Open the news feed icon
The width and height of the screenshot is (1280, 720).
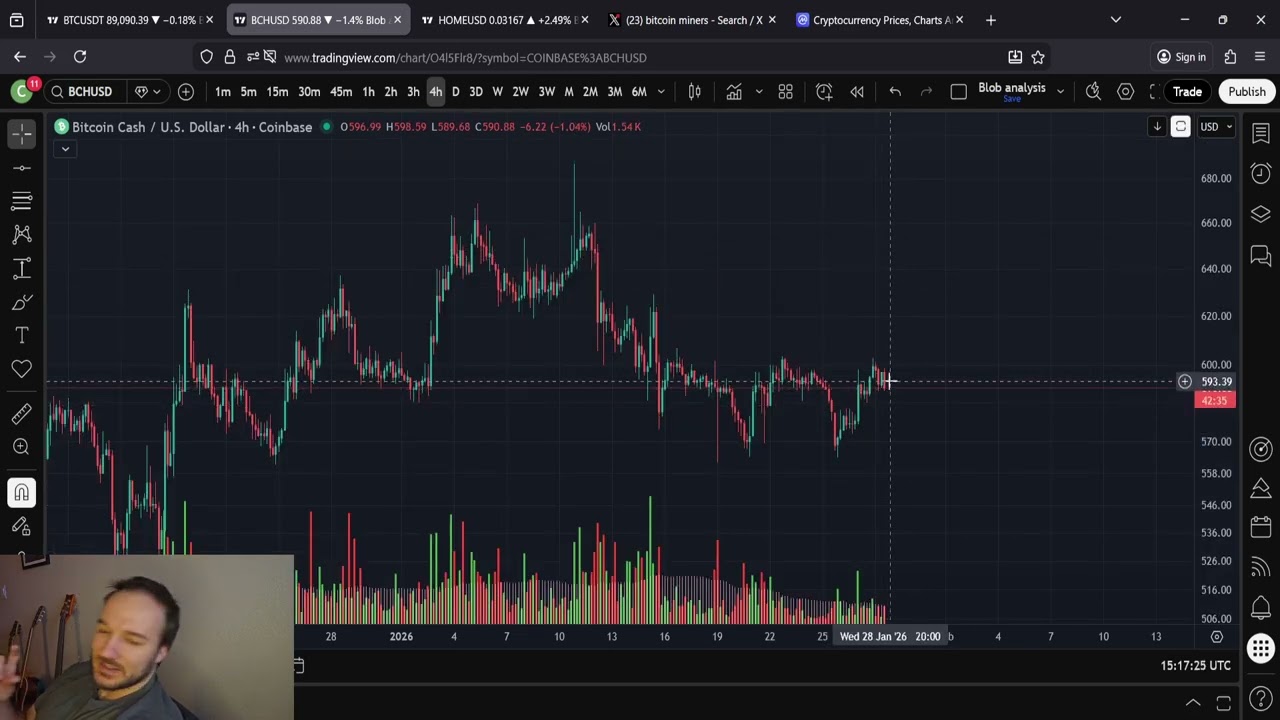pos(1261,567)
